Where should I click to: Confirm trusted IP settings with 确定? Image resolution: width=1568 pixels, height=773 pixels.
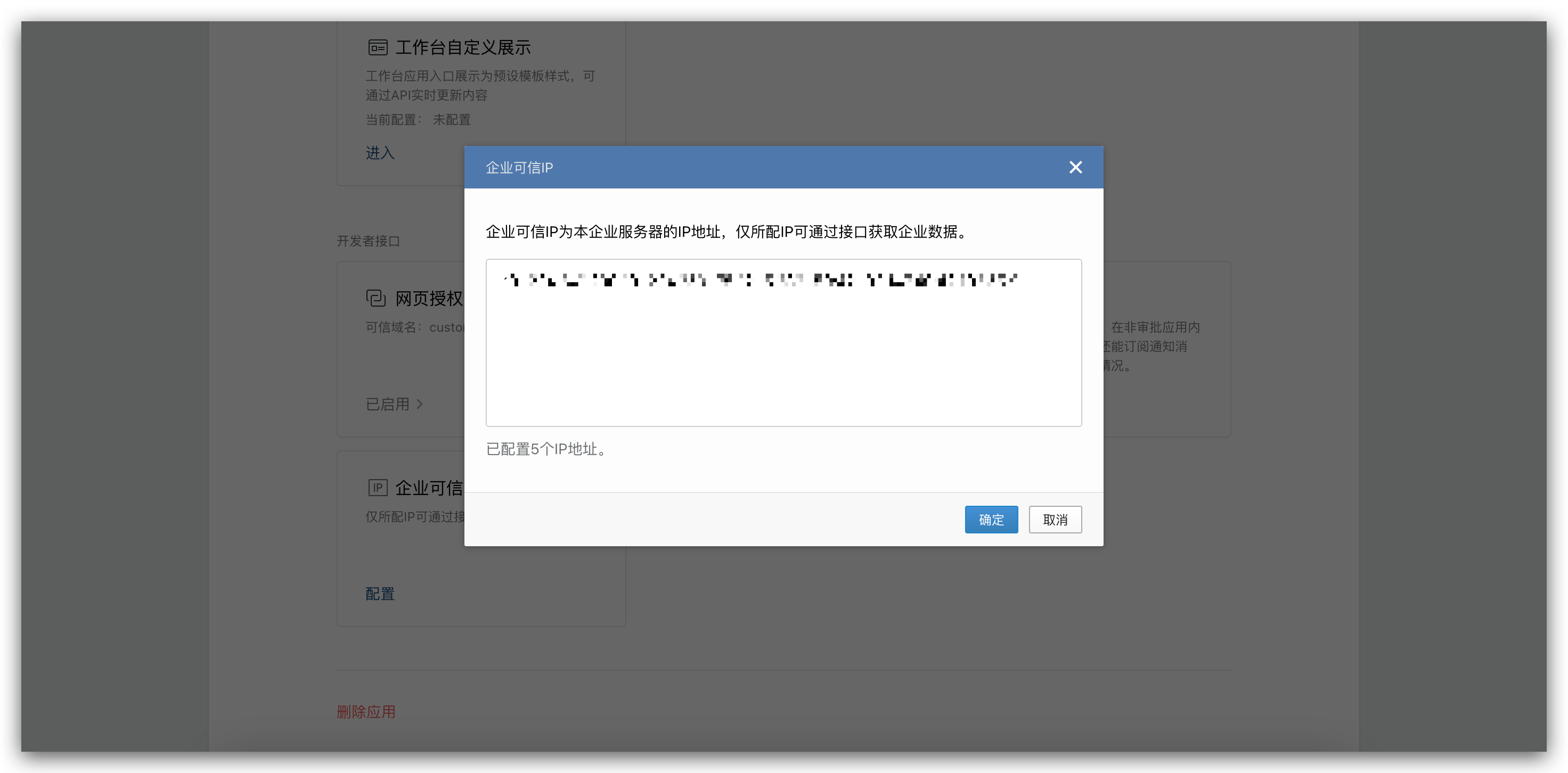pyautogui.click(x=990, y=519)
